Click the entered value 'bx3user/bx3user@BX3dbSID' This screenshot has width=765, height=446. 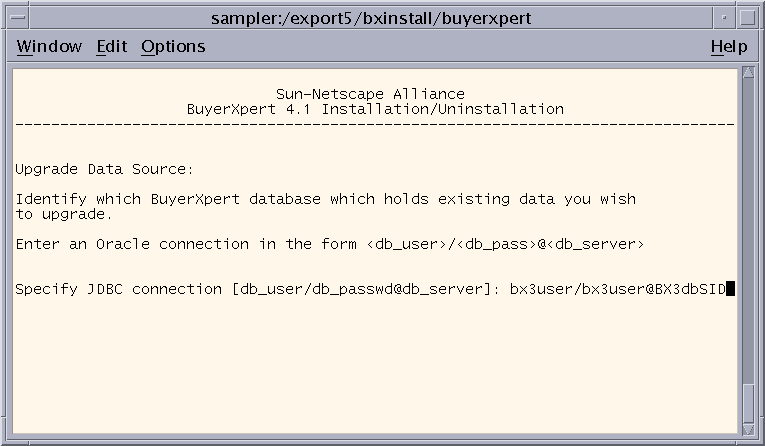coord(618,289)
